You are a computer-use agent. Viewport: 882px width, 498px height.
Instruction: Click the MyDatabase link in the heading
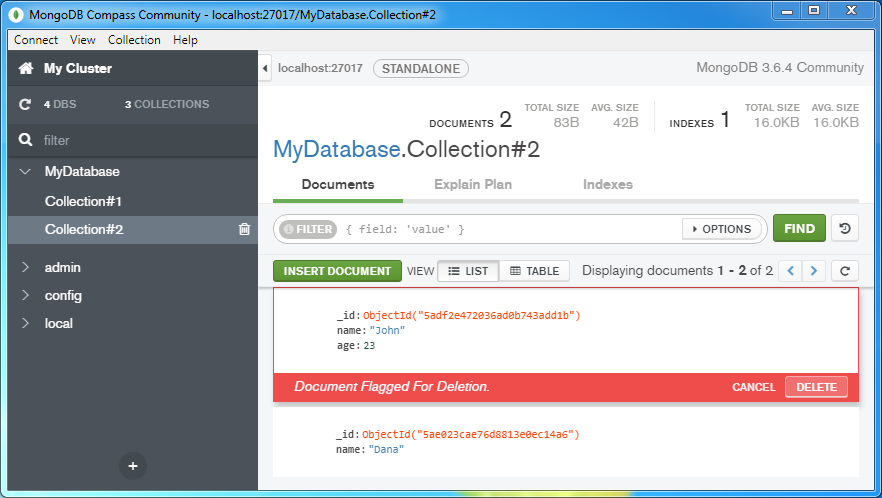click(x=336, y=150)
